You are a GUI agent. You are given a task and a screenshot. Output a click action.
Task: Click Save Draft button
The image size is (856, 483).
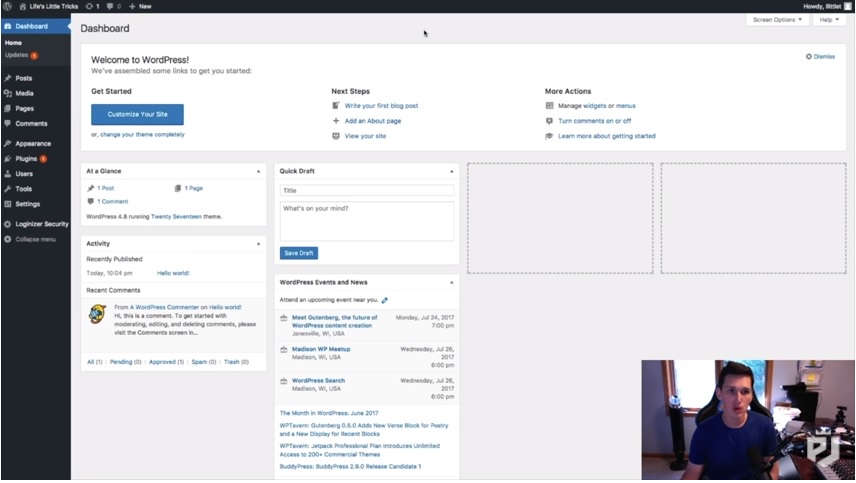pos(299,253)
